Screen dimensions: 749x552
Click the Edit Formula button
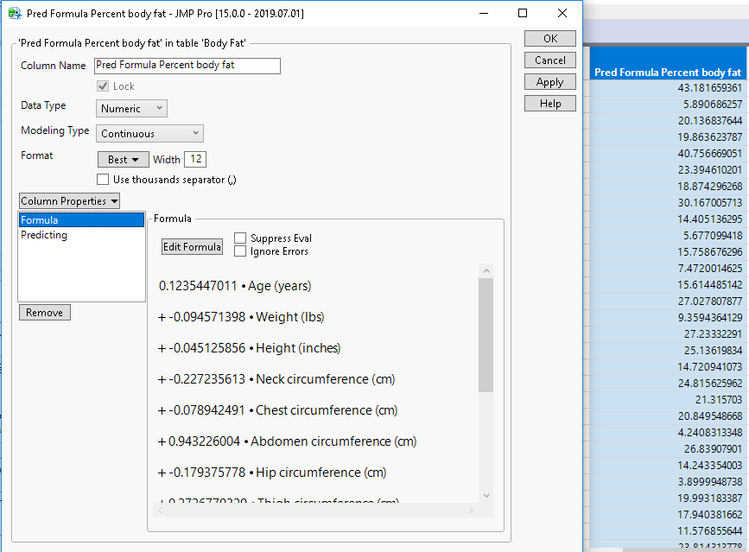[x=192, y=247]
